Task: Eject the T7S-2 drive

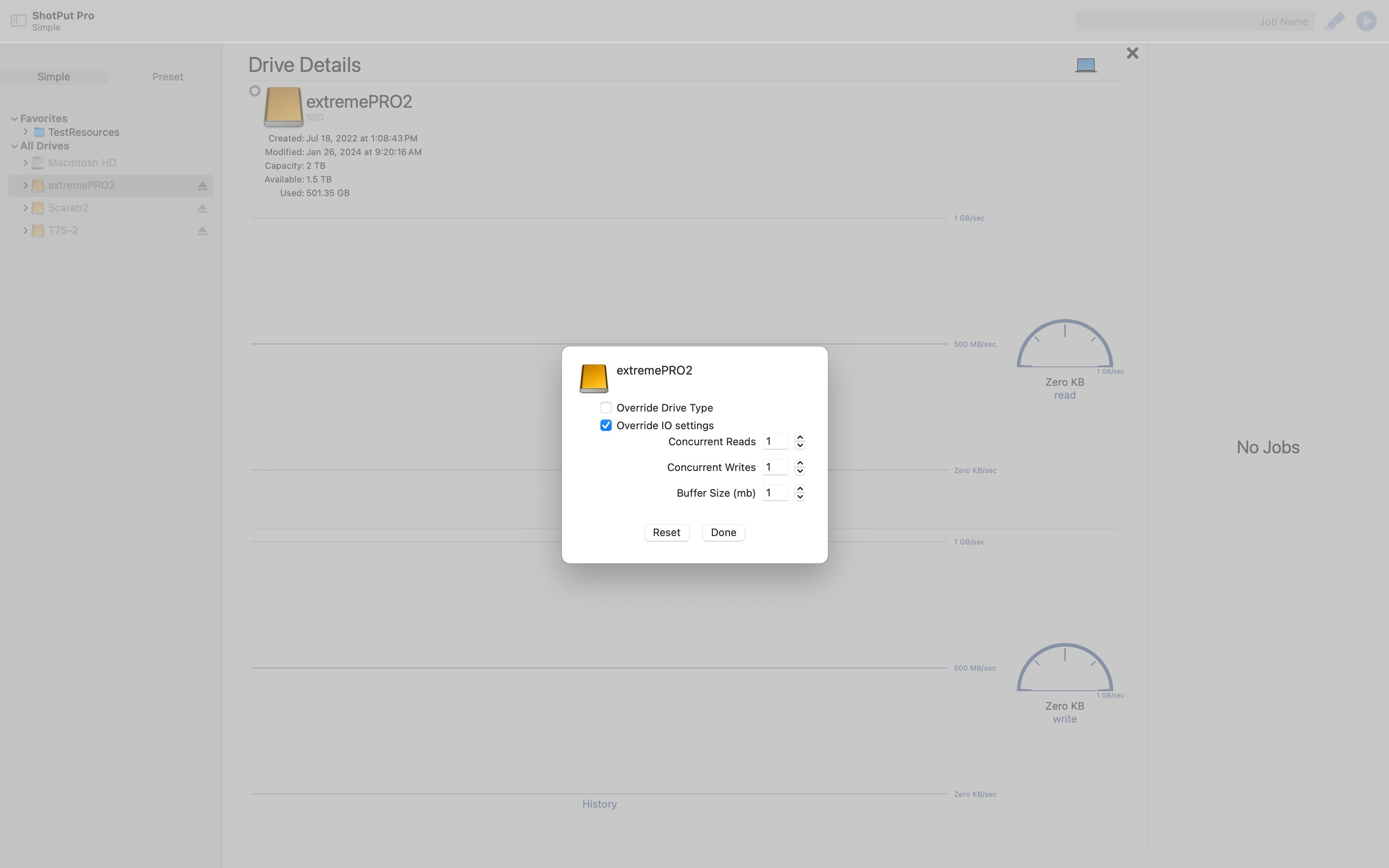Action: tap(202, 231)
